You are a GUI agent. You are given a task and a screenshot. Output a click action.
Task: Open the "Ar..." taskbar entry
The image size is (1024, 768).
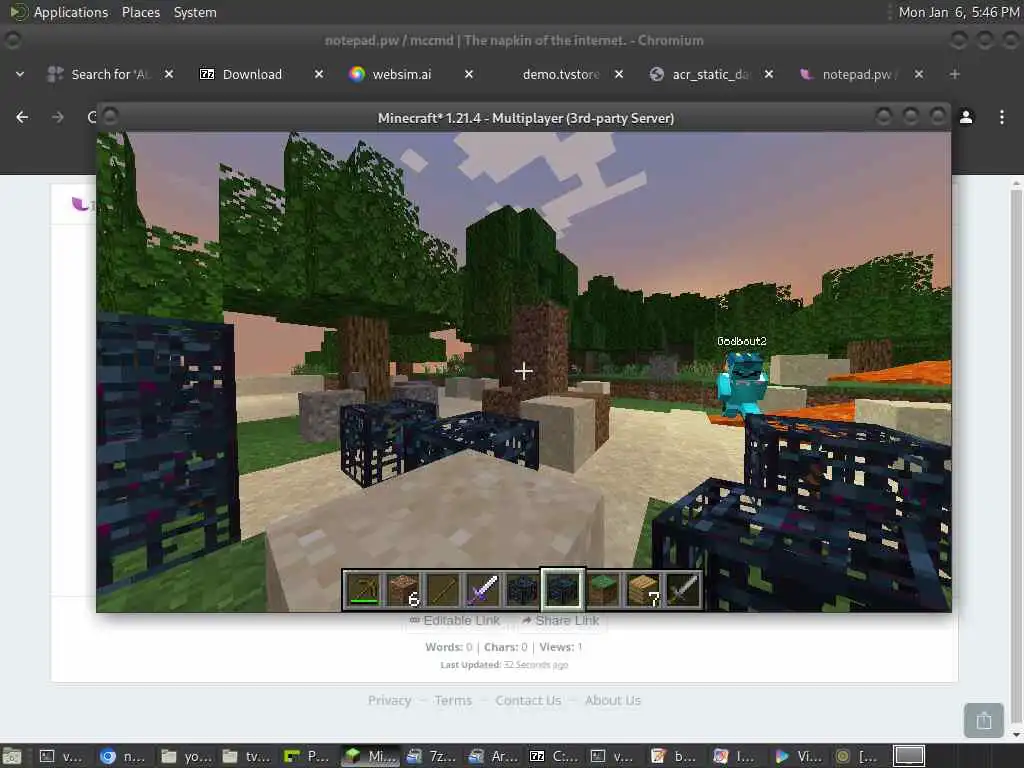pyautogui.click(x=492, y=756)
